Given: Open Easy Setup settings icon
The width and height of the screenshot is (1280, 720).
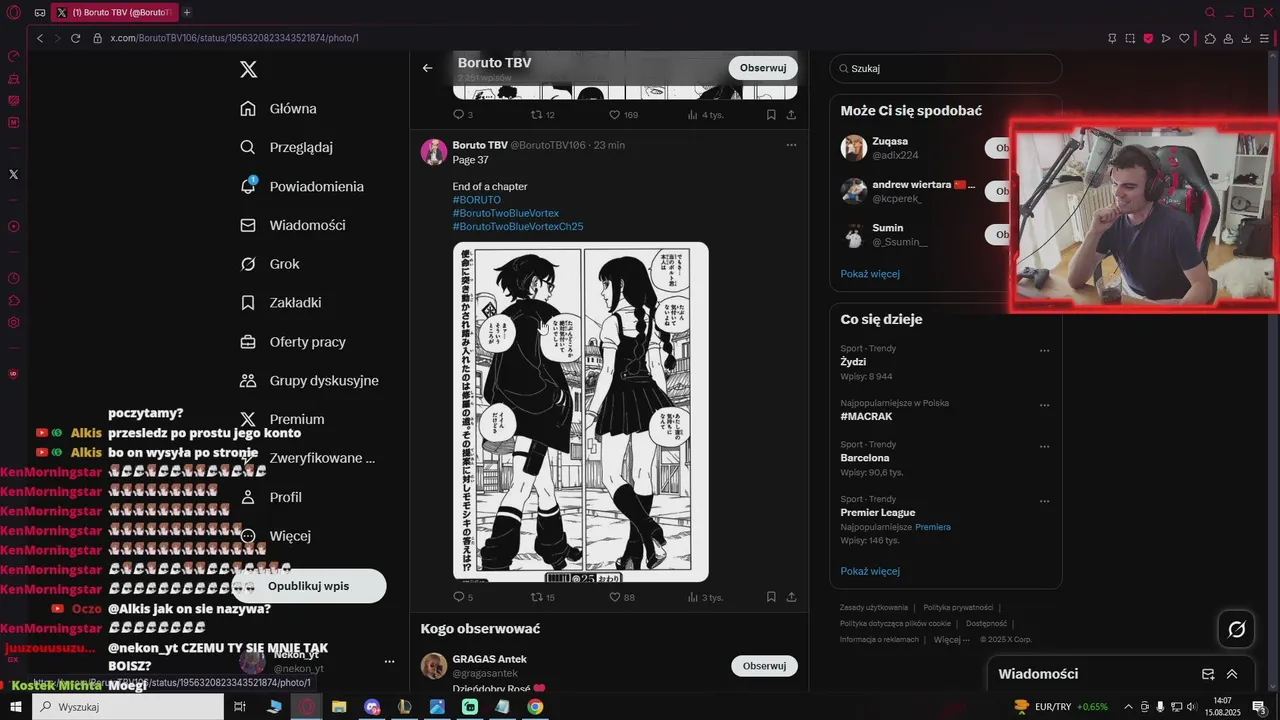Looking at the screenshot, I should (1265, 38).
